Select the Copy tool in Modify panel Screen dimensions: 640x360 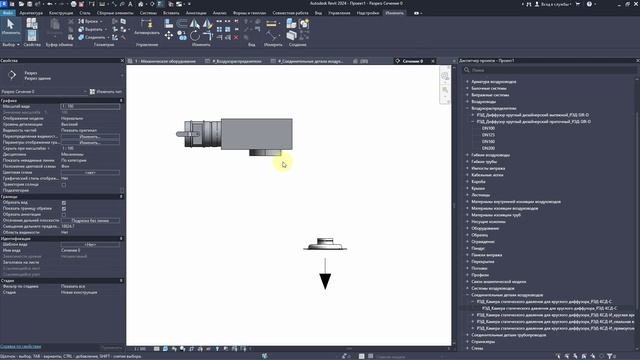pos(182,36)
